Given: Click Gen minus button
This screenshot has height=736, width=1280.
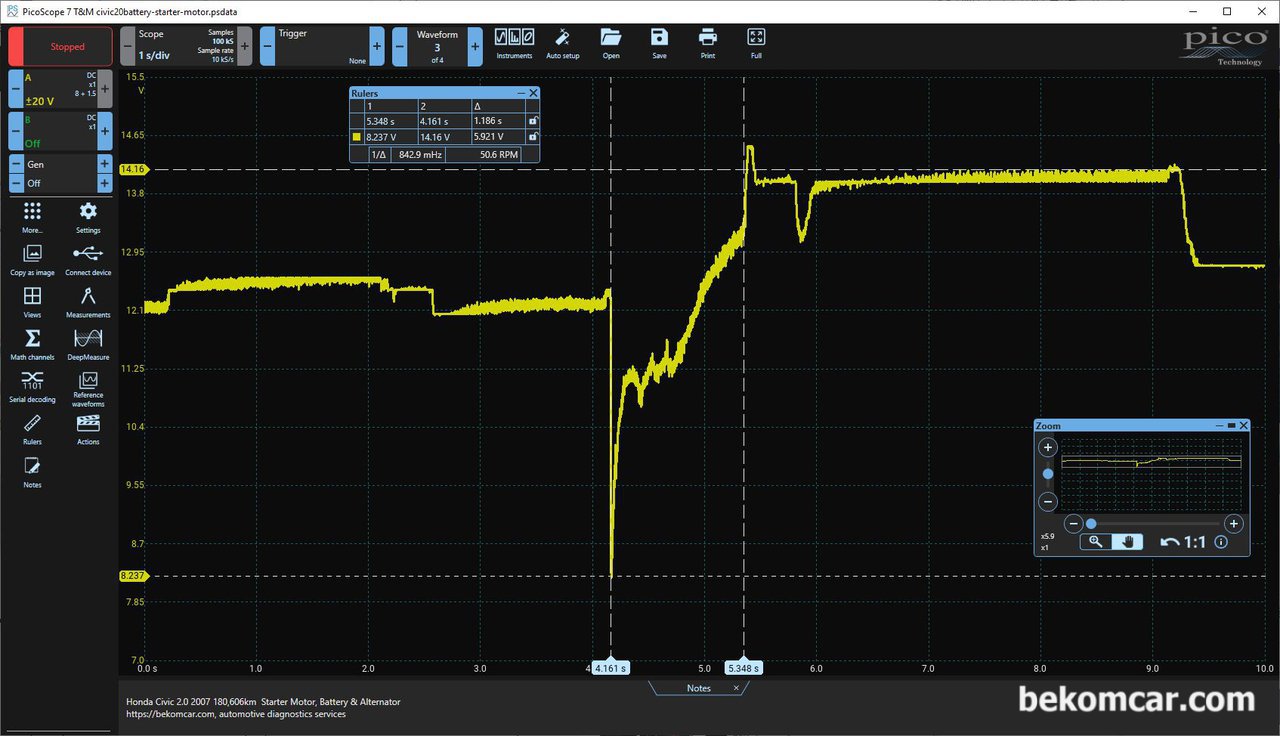Looking at the screenshot, I should (x=16, y=164).
